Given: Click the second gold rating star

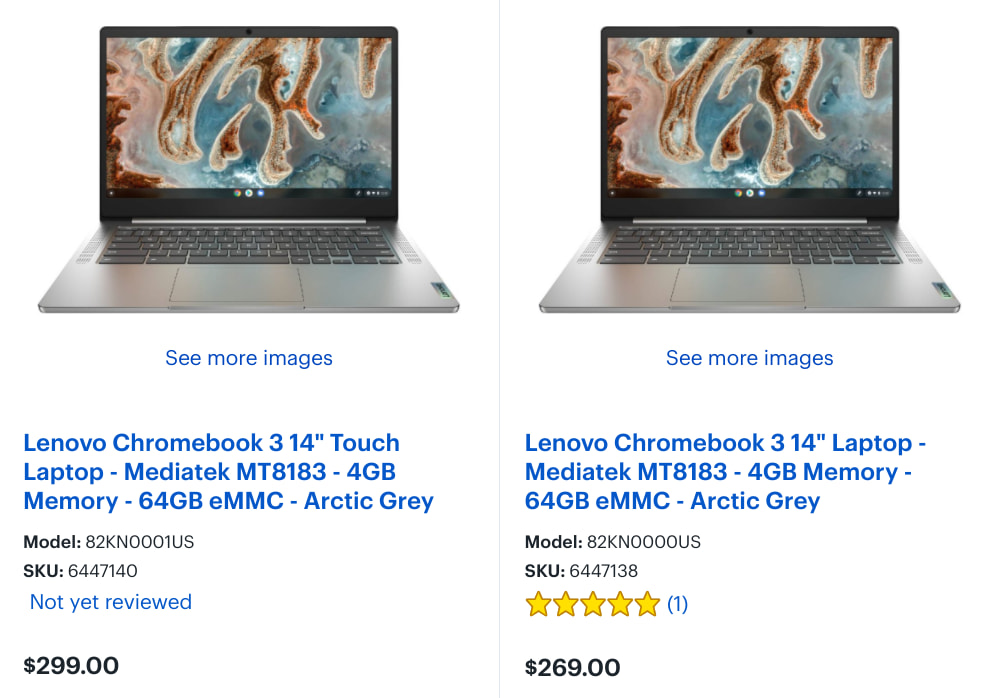Looking at the screenshot, I should [x=565, y=604].
